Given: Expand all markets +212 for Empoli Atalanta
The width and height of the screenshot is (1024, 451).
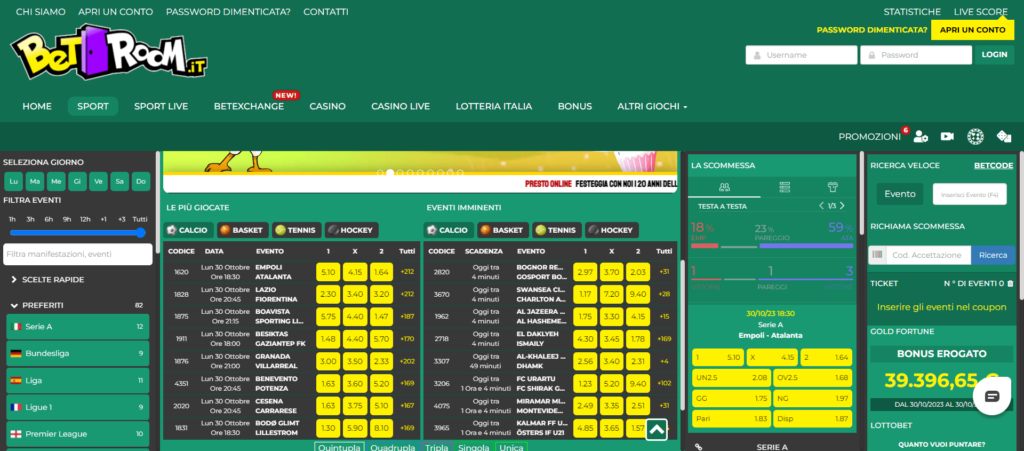Looking at the screenshot, I should pos(407,272).
